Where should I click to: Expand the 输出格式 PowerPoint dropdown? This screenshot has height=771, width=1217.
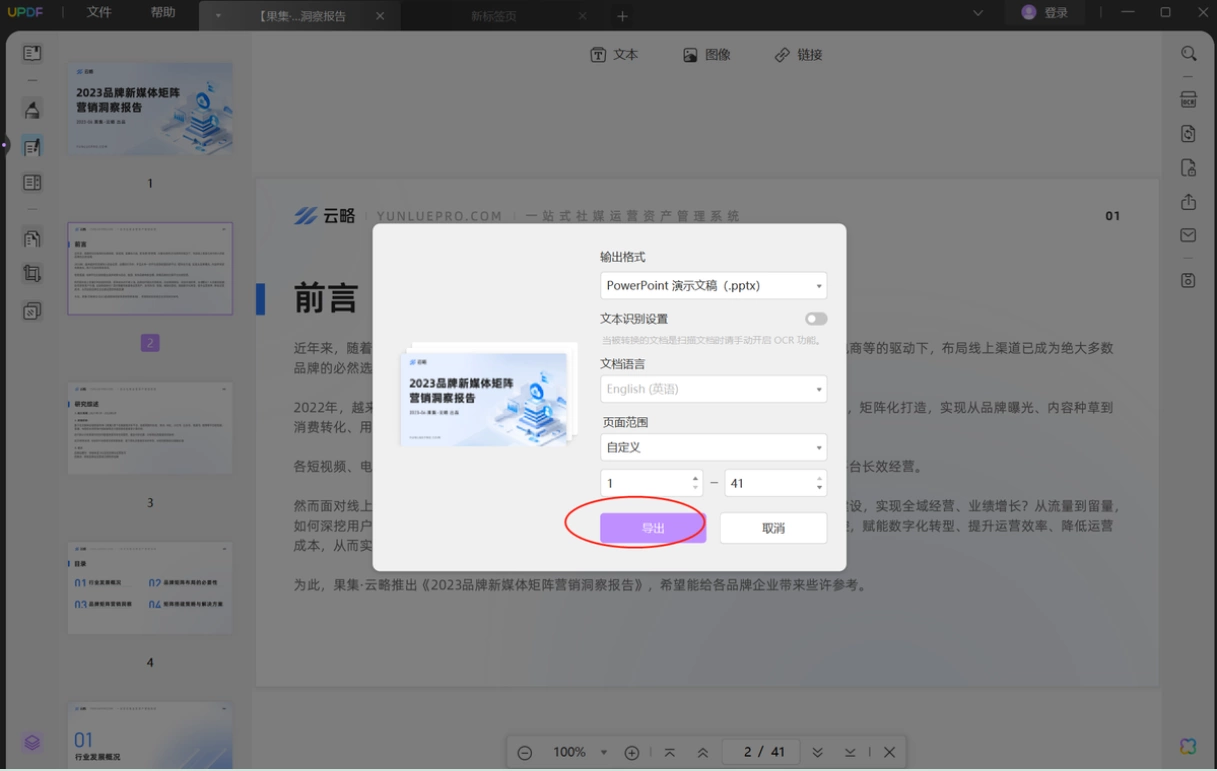[713, 286]
